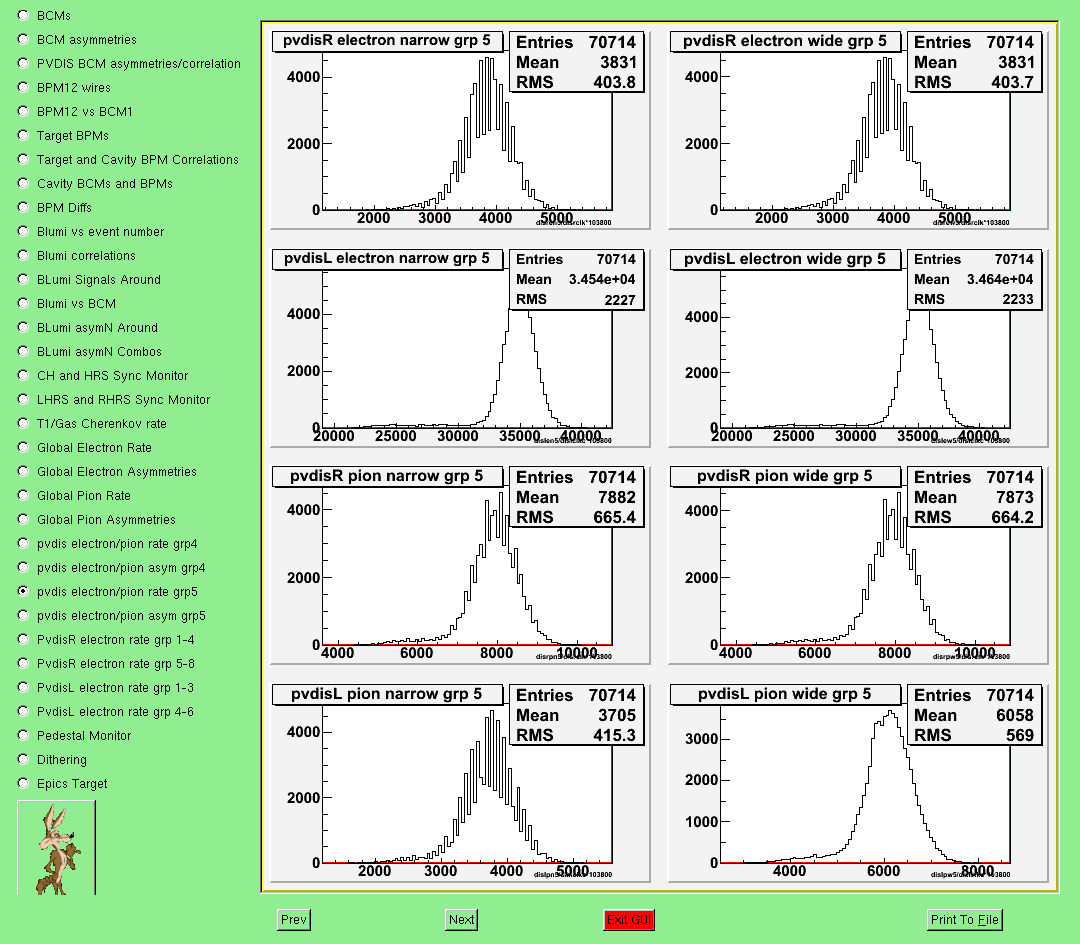Click the title 'pvdisL pion wide grp 5'
The image size is (1080, 944).
pyautogui.click(x=785, y=694)
